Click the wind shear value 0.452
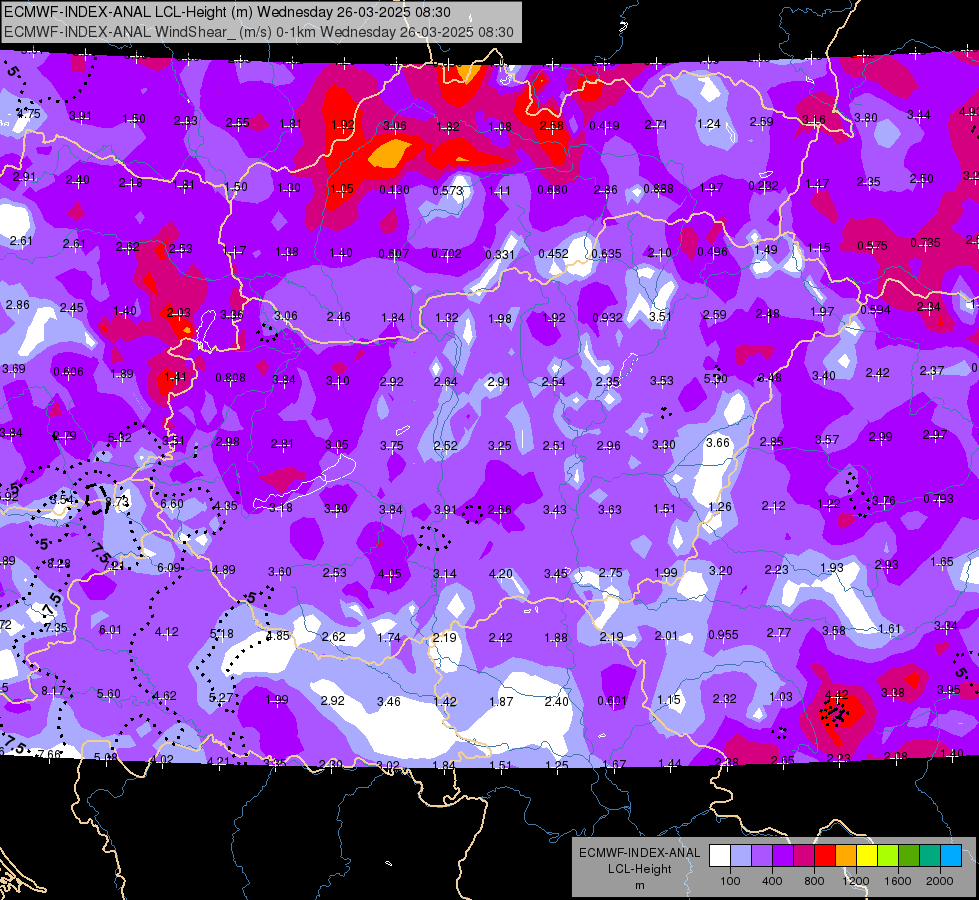Screen dimensions: 979x900 pyautogui.click(x=553, y=254)
